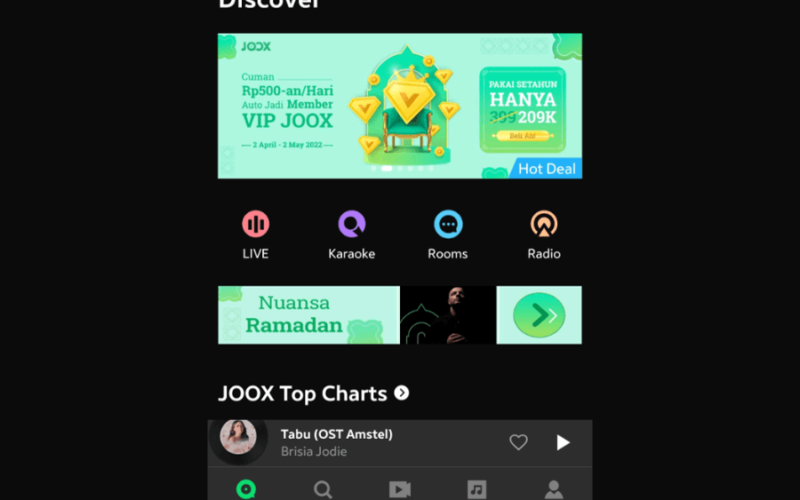Open the LIVE section icon

[x=256, y=224]
